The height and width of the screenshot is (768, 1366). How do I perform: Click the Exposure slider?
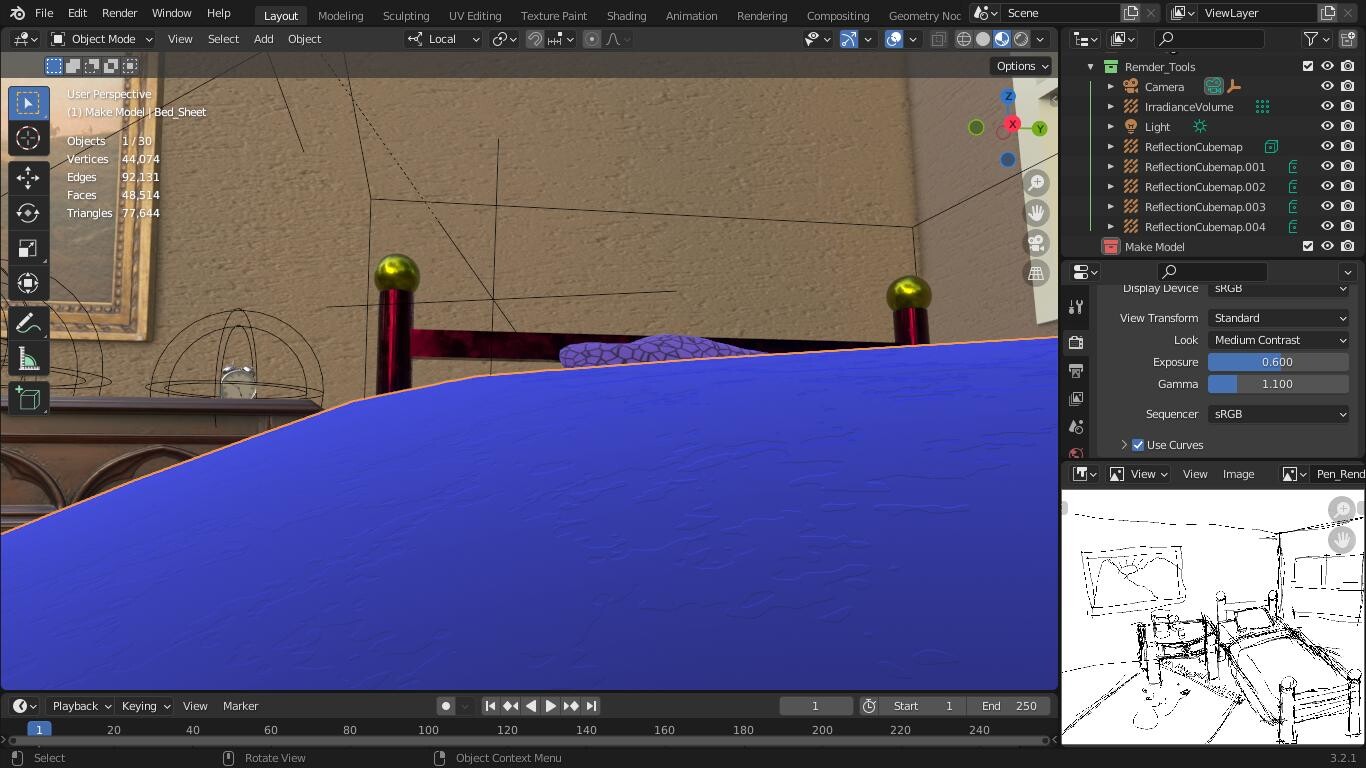(1277, 362)
